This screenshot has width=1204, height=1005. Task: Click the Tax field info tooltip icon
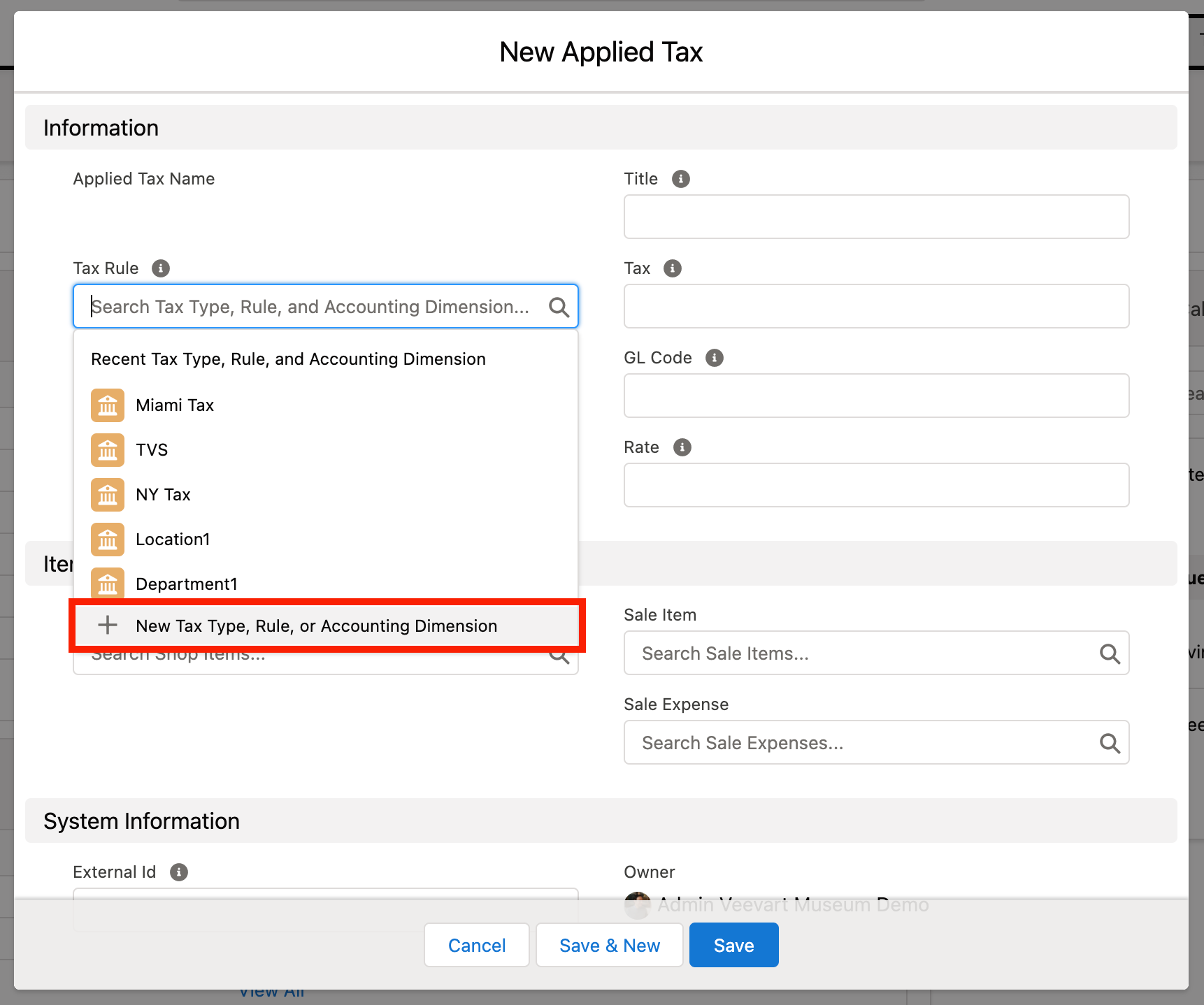click(672, 268)
